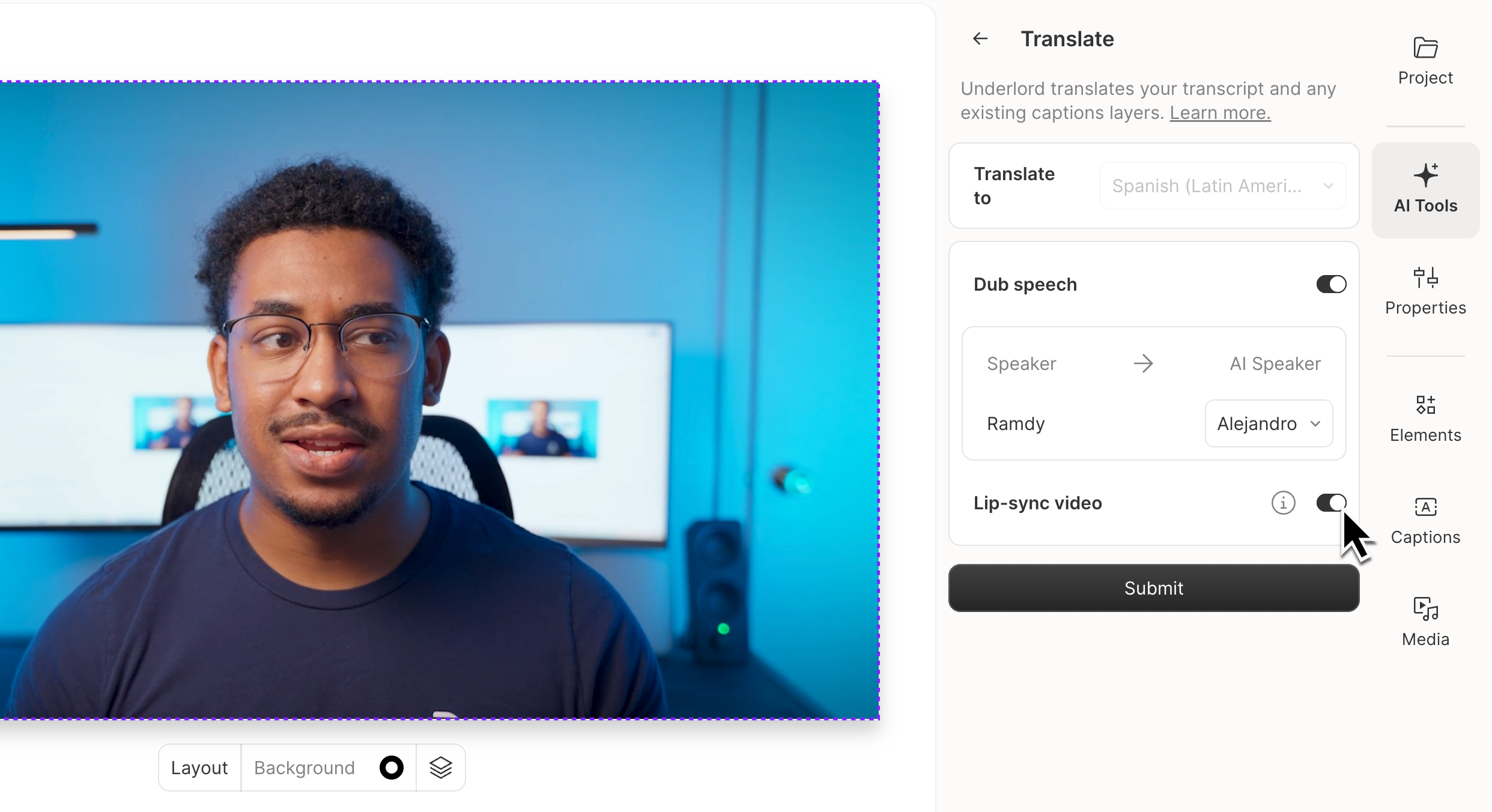Click the back arrow in the Translate panel
The width and height of the screenshot is (1492, 812).
[979, 38]
